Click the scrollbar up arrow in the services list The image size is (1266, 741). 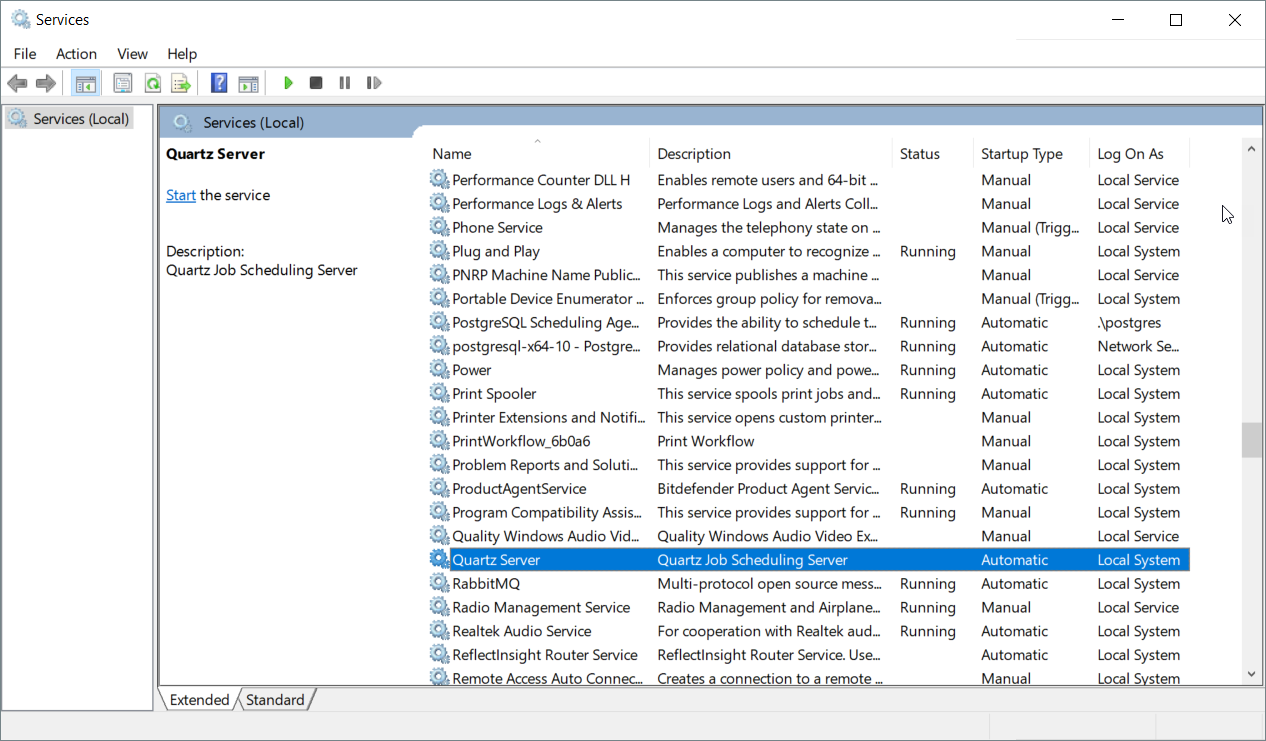click(1251, 149)
